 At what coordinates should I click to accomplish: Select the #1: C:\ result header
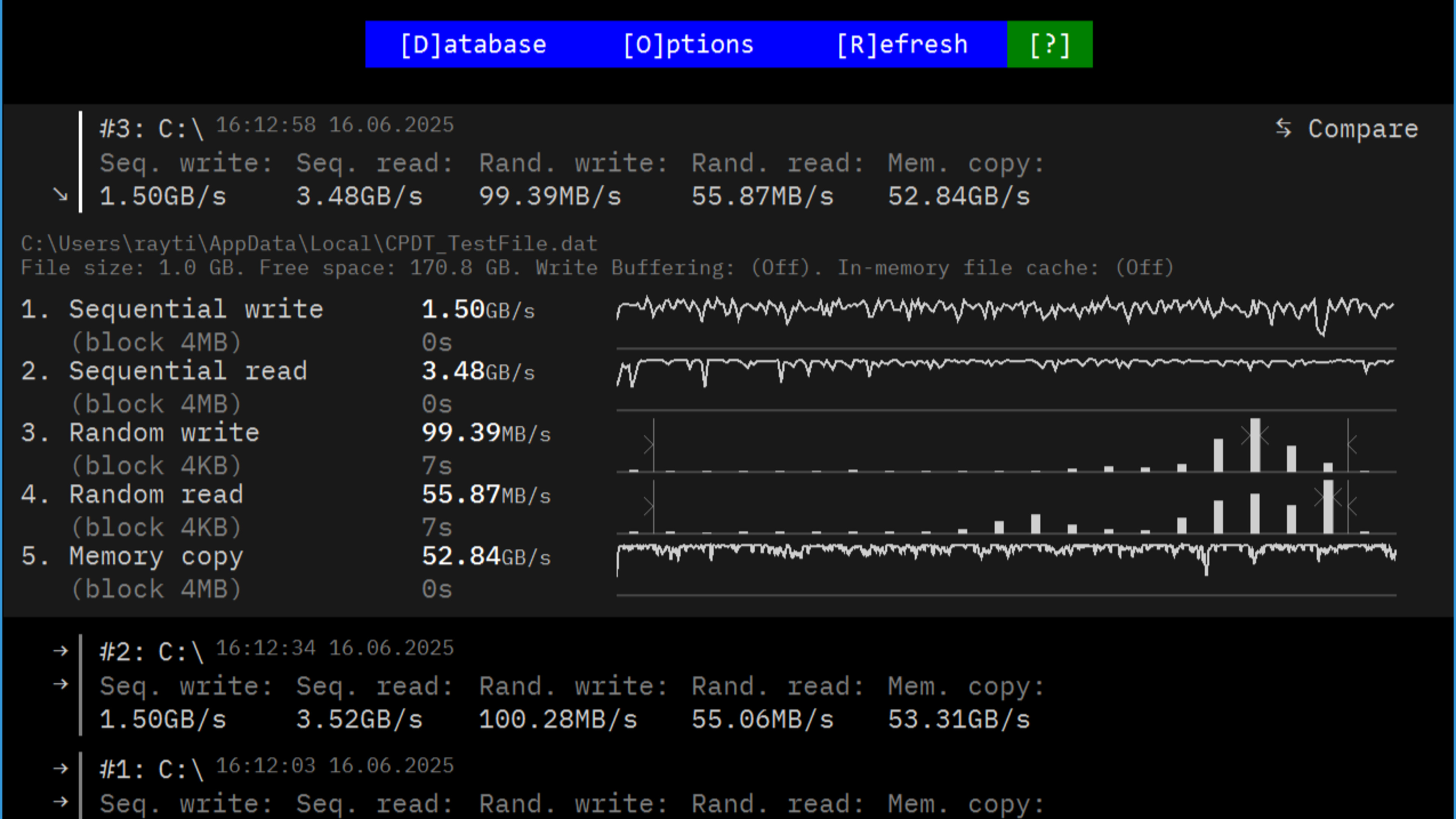coord(152,770)
